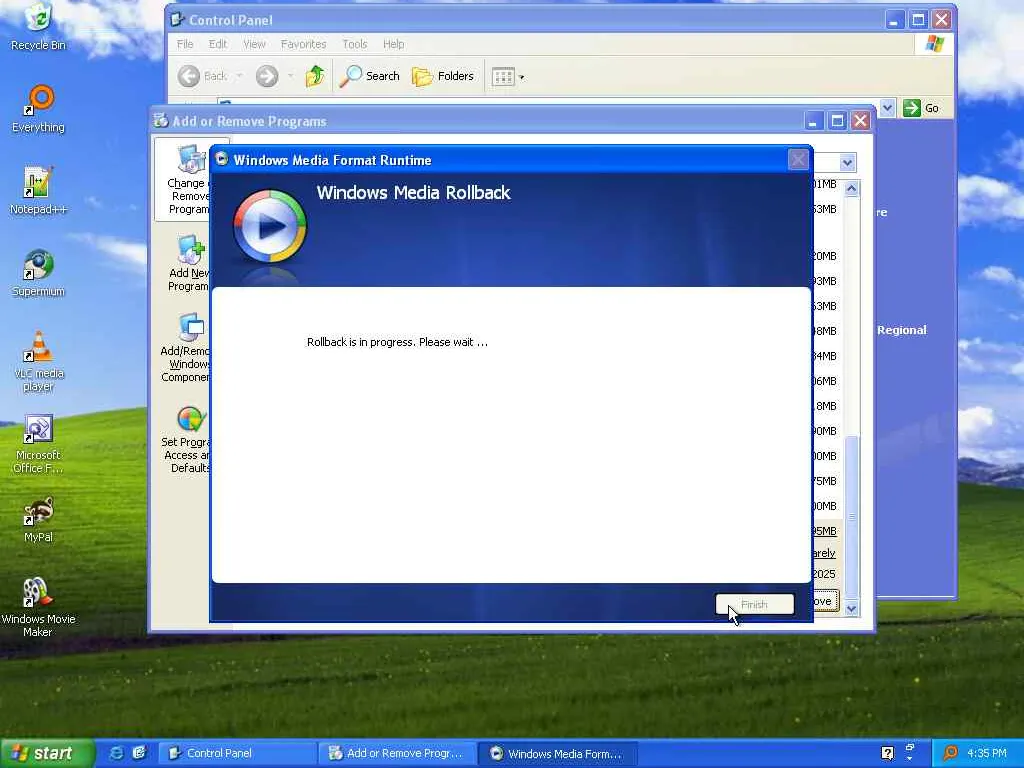The image size is (1024, 768).
Task: Select the Windows Movie Maker desktop shortcut
Action: pos(38,607)
